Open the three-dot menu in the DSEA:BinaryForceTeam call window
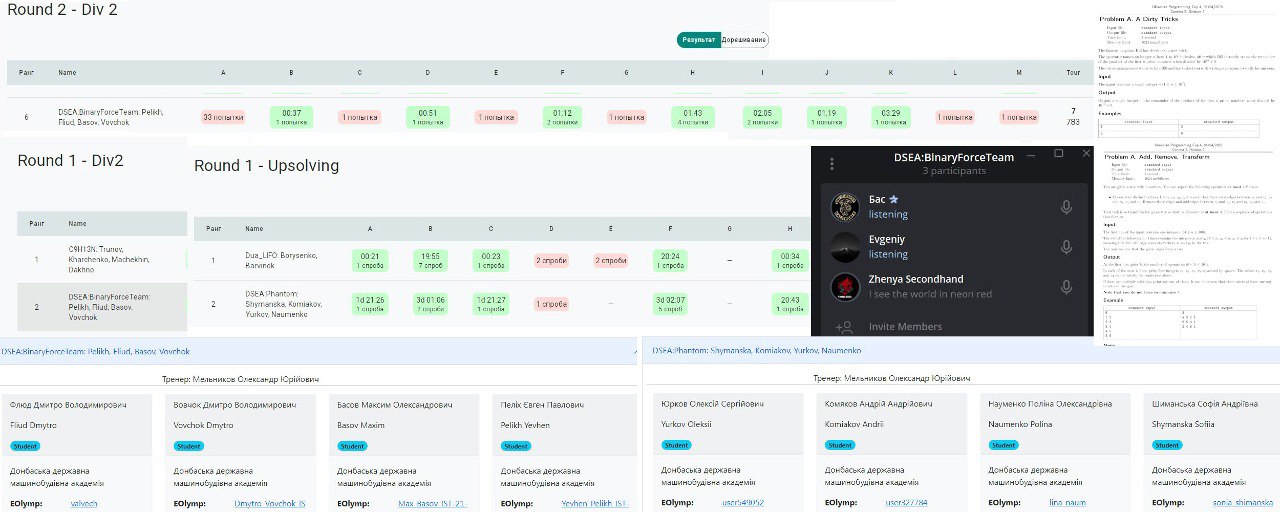The height and width of the screenshot is (512, 1280). (x=832, y=164)
